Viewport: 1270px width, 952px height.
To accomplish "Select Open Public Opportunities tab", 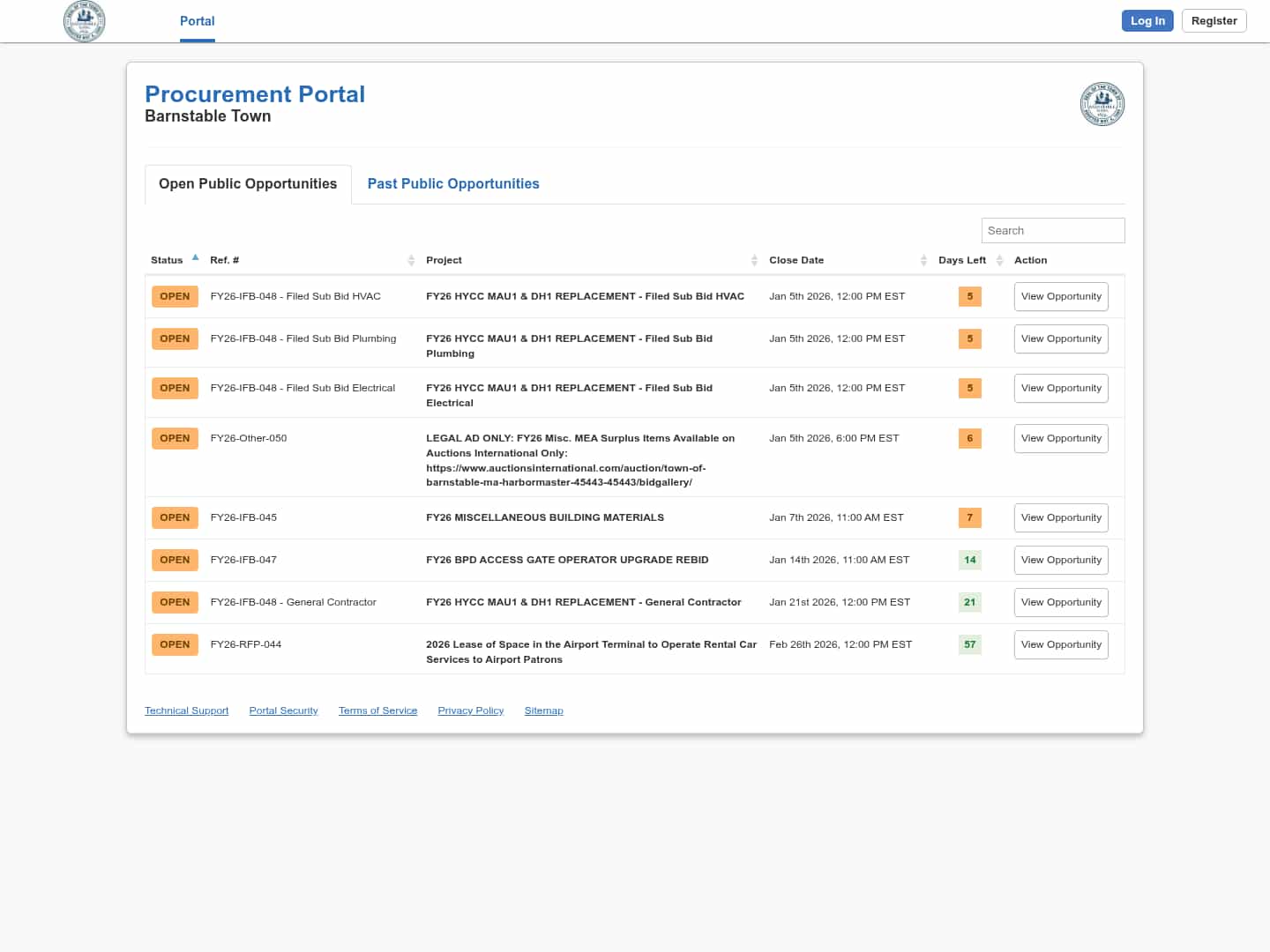I will point(248,183).
